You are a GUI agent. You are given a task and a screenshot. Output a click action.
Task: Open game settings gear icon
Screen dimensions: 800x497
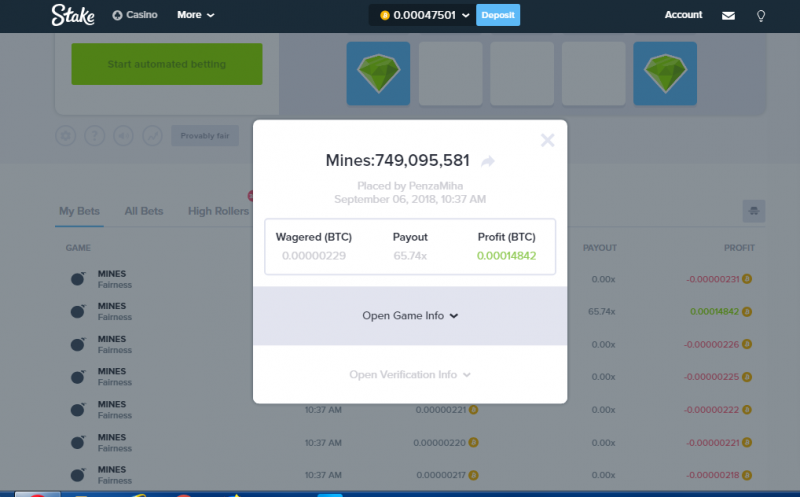(65, 136)
